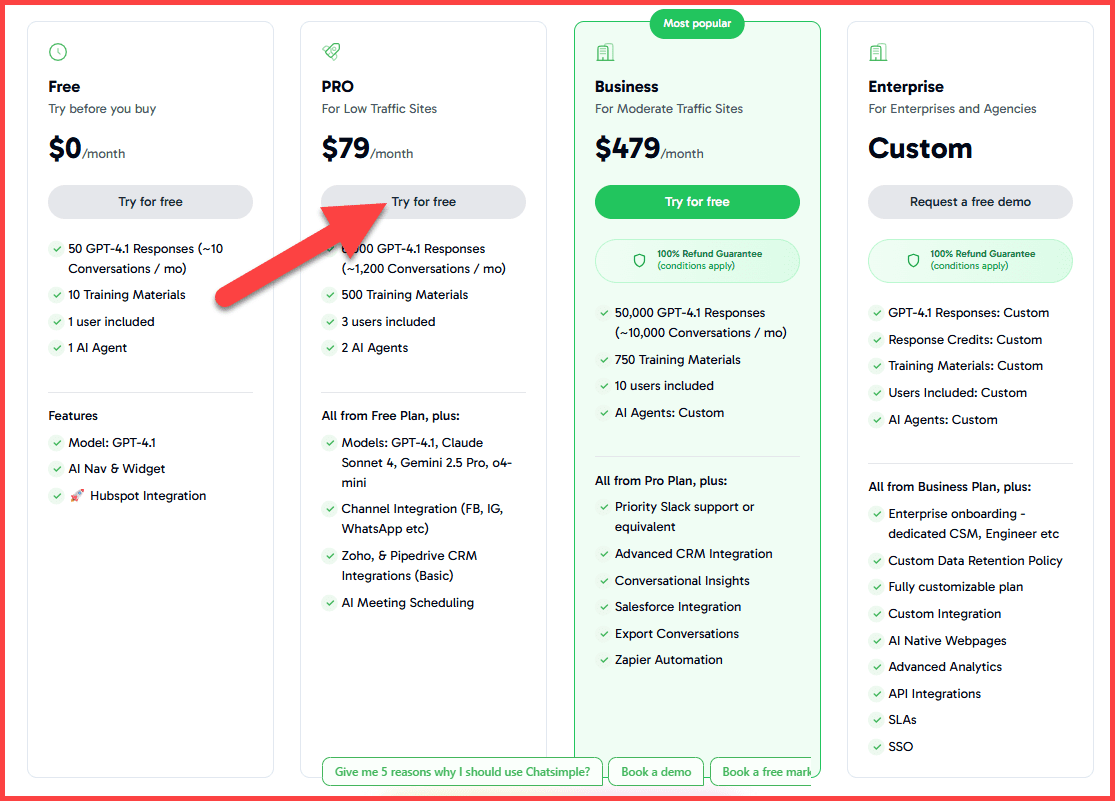Click the checkmark beside AI Meeting Scheduling
Screen dimensions: 1115x801
click(x=330, y=603)
